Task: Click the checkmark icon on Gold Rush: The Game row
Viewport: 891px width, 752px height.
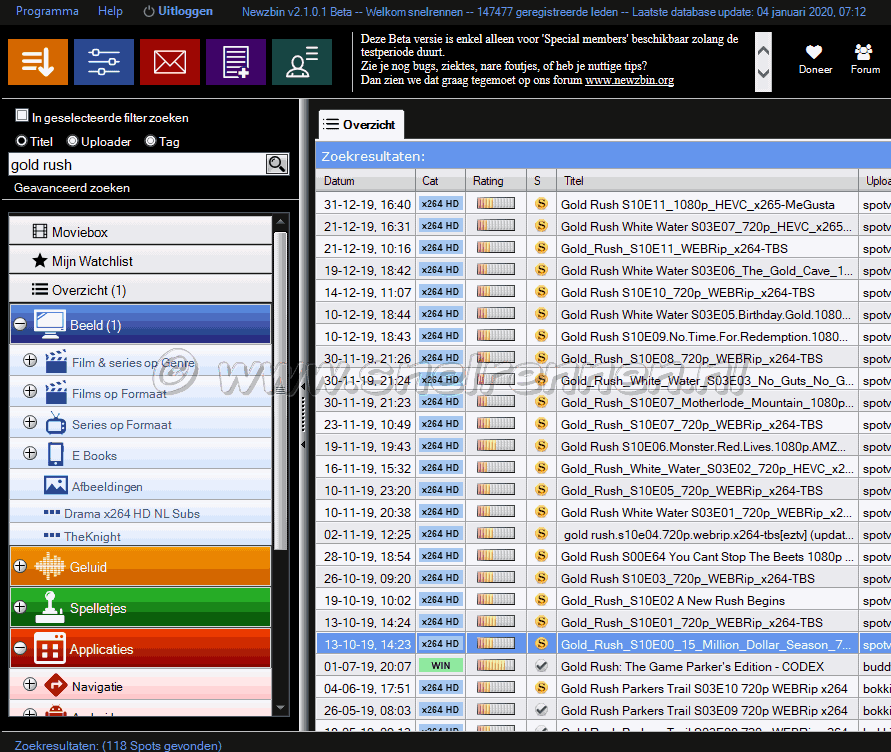Action: point(542,666)
